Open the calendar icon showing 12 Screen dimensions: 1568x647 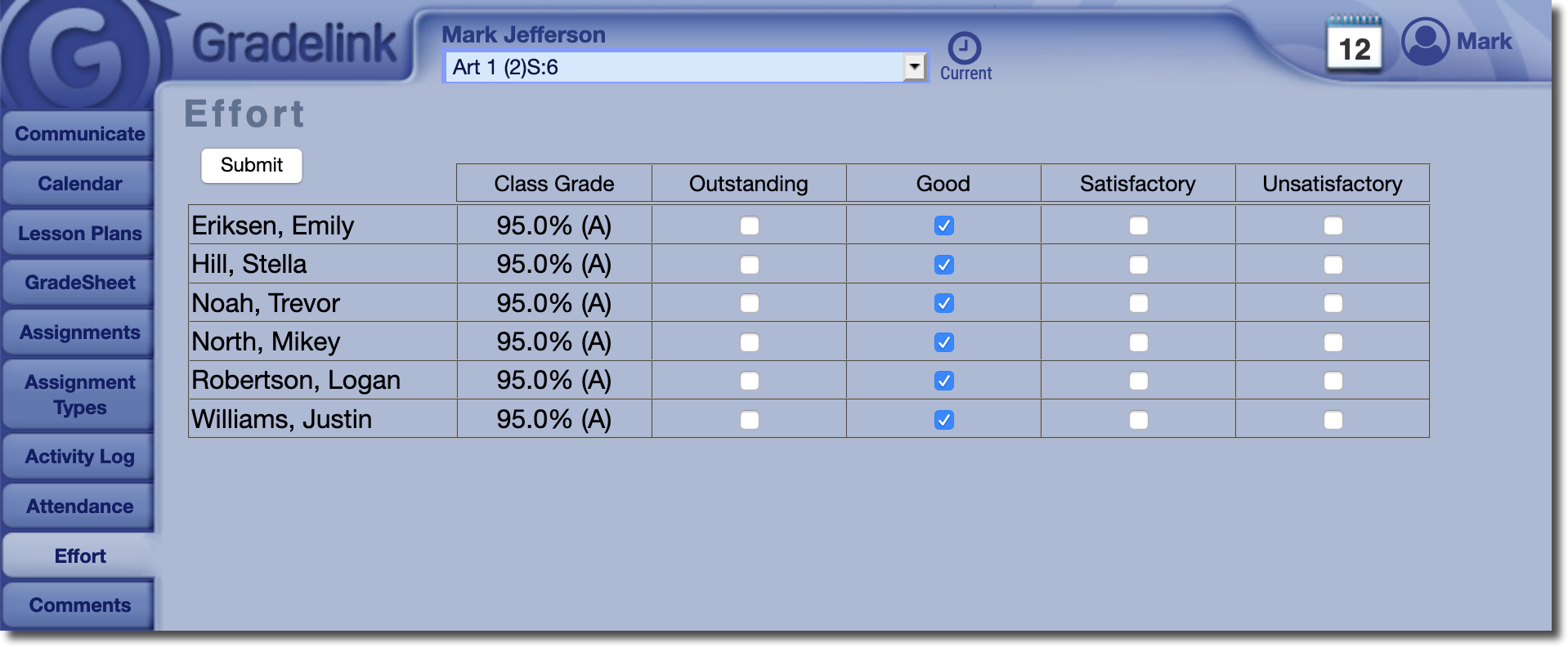click(x=1354, y=46)
